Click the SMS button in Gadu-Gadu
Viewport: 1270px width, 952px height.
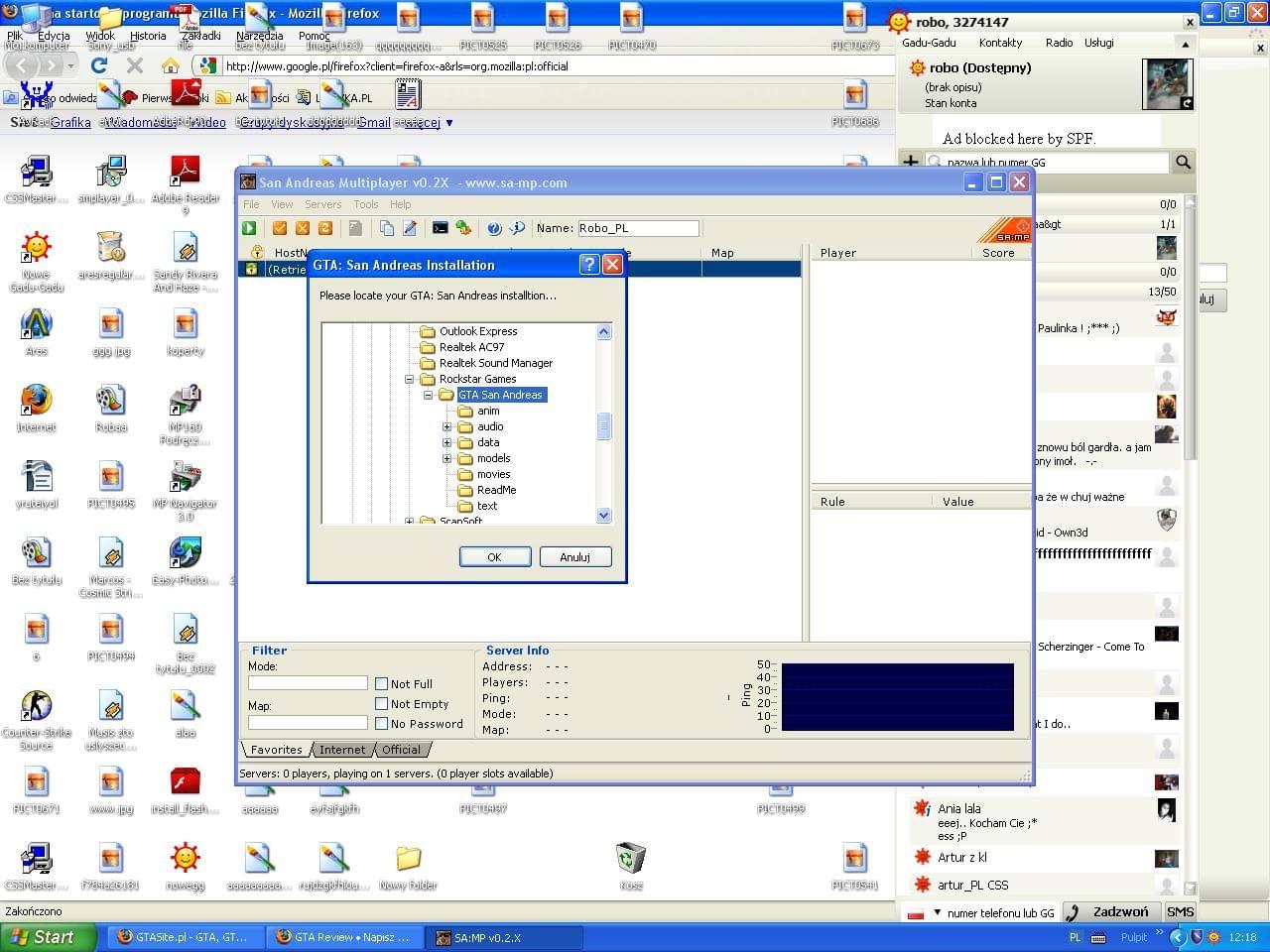pos(1181,911)
